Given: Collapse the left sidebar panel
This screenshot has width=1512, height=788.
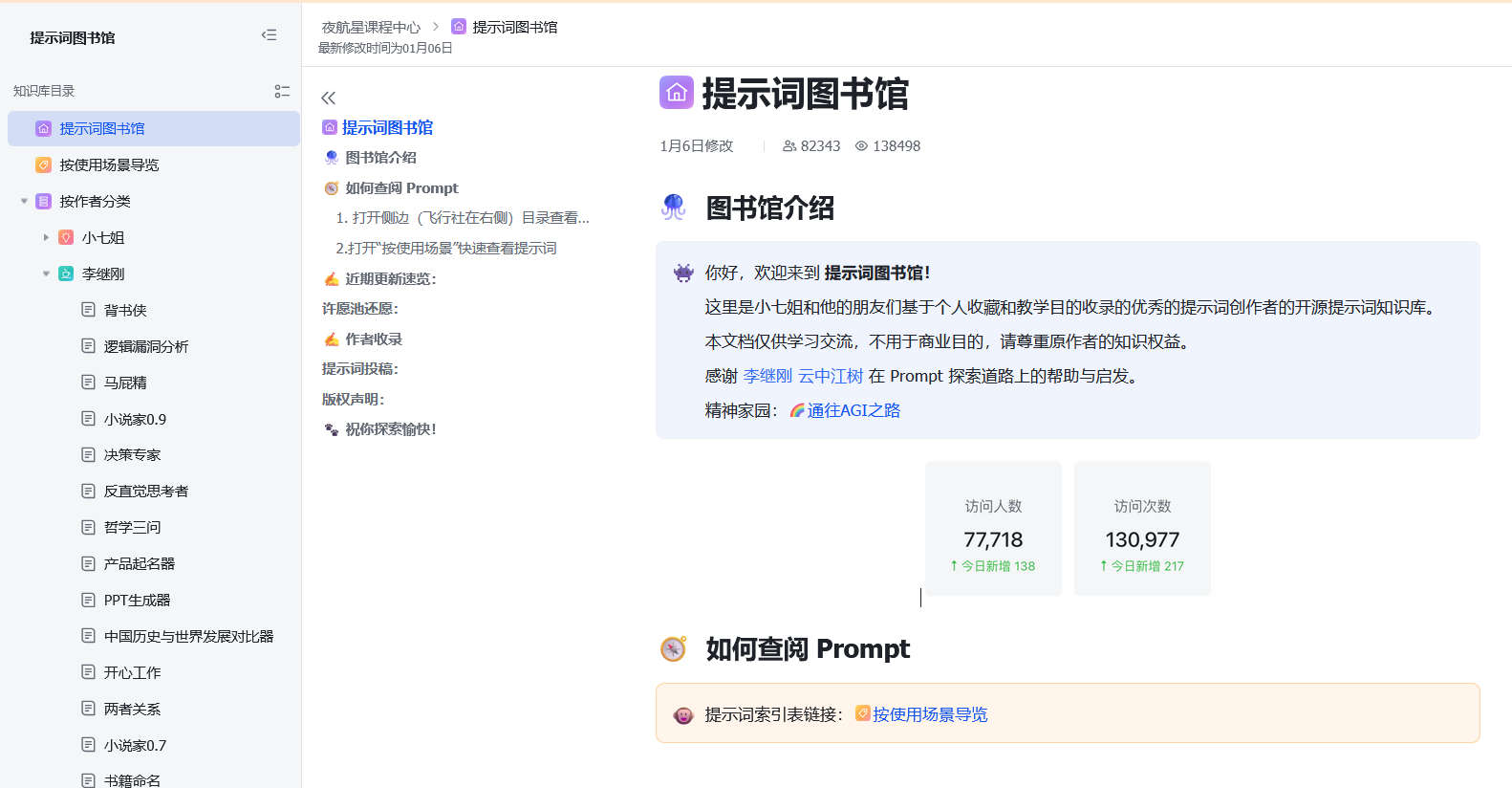Looking at the screenshot, I should [270, 35].
